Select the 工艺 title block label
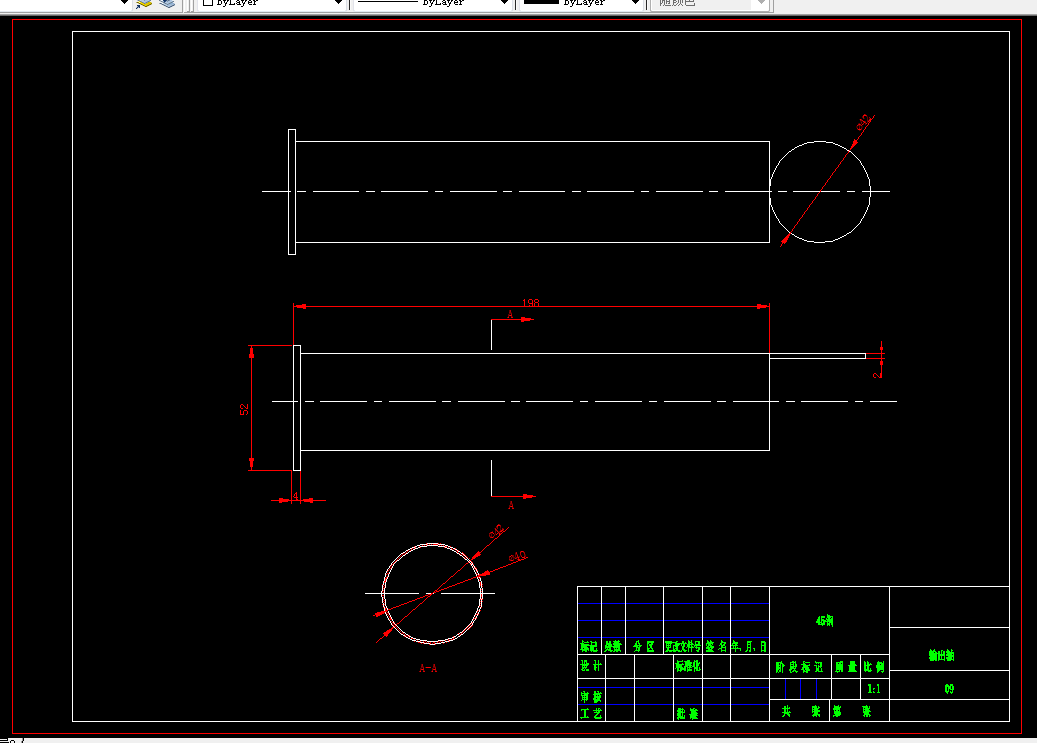The height and width of the screenshot is (743, 1037). [591, 713]
